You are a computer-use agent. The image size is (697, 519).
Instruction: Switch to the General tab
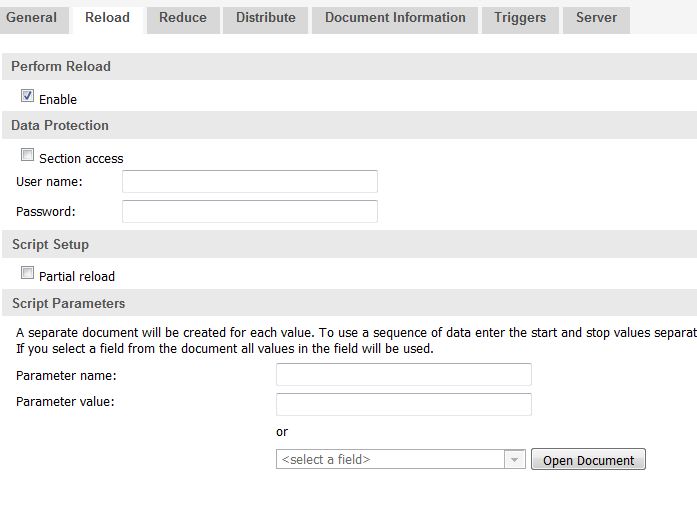tap(31, 18)
